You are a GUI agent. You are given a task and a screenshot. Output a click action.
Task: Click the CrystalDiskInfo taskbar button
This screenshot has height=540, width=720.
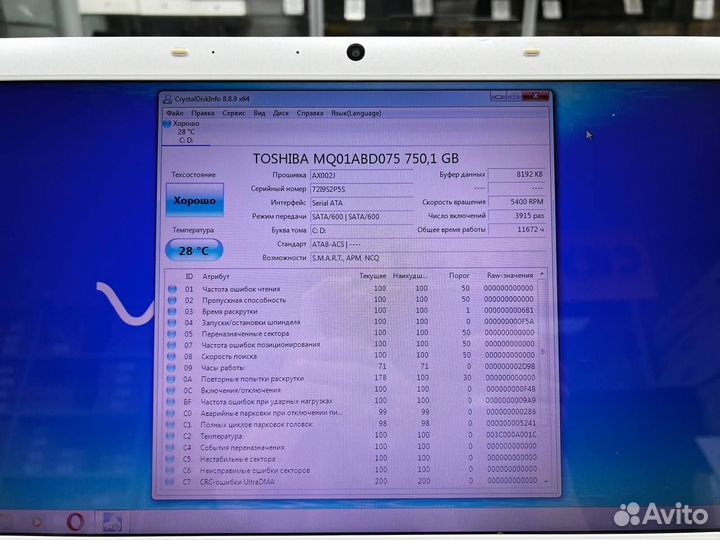coord(112,523)
